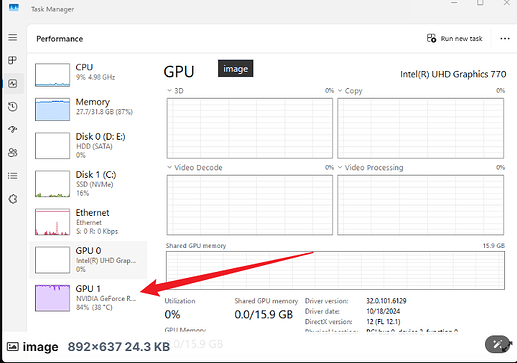The image size is (517, 363).
Task: Open the Copy engine dropdown chevron
Action: click(x=340, y=91)
